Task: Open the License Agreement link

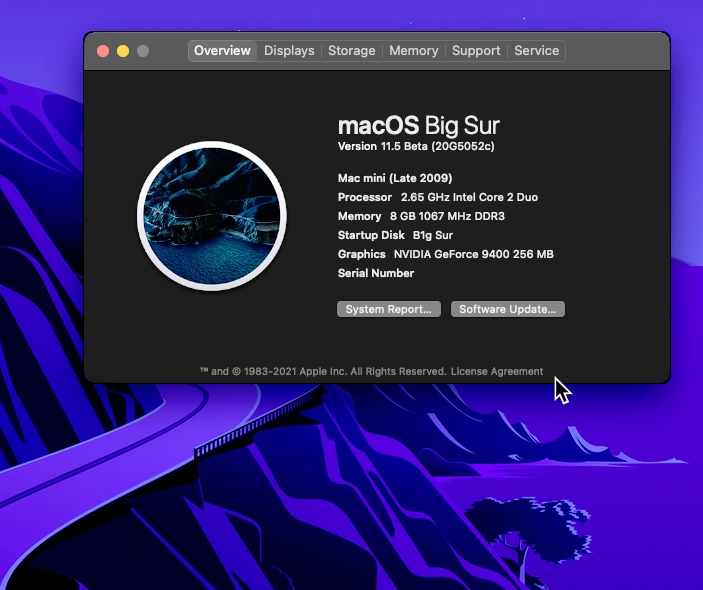Action: [497, 371]
